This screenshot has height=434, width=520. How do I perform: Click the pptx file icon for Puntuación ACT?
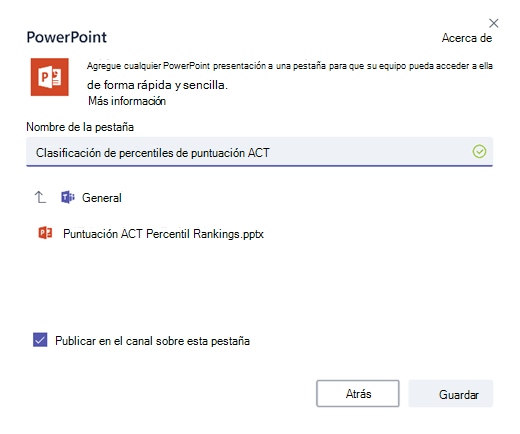click(x=45, y=233)
